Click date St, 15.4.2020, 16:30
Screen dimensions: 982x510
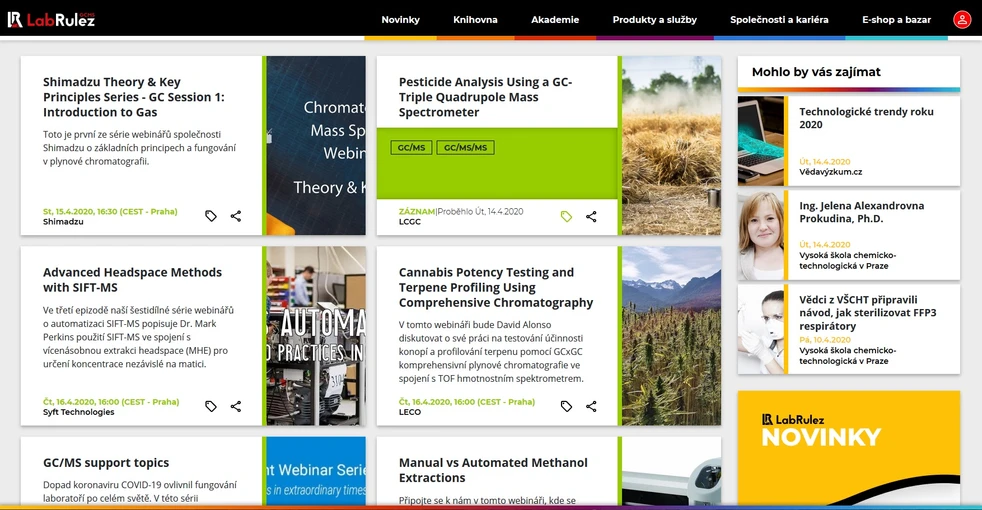(x=110, y=212)
